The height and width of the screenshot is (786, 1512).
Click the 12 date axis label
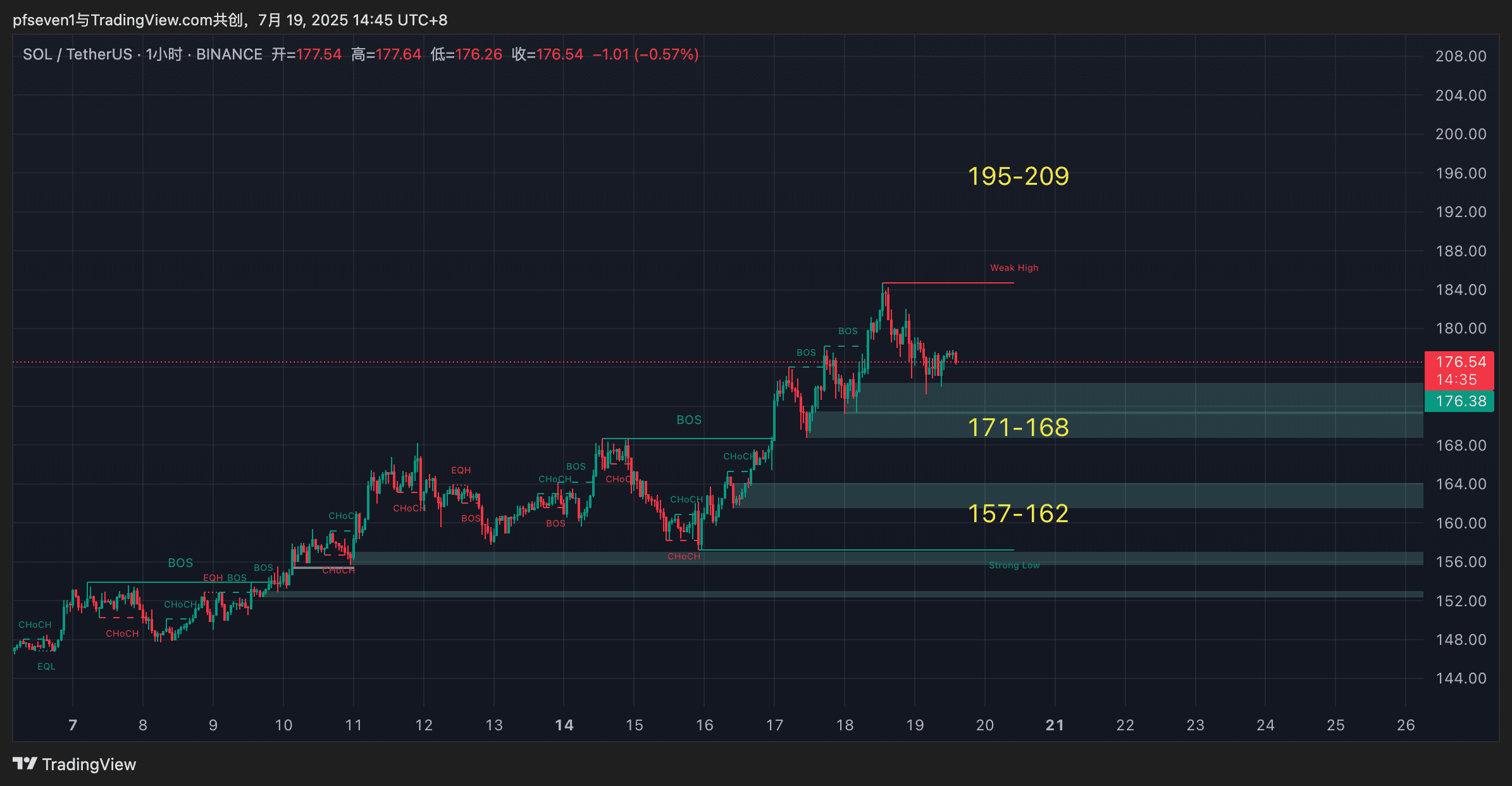coord(424,725)
